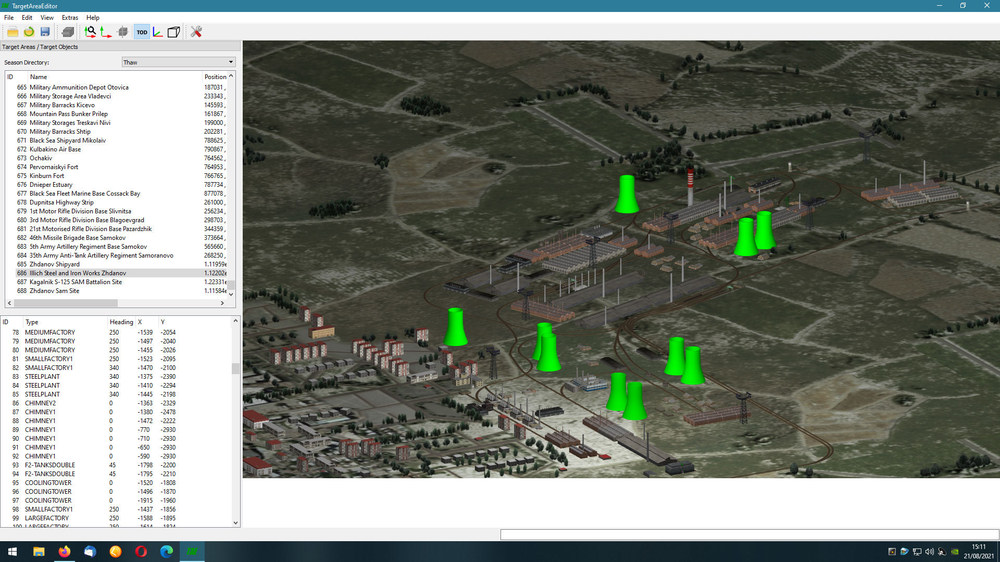1000x562 pixels.
Task: Open Microsoft Edge from the taskbar
Action: coord(166,552)
